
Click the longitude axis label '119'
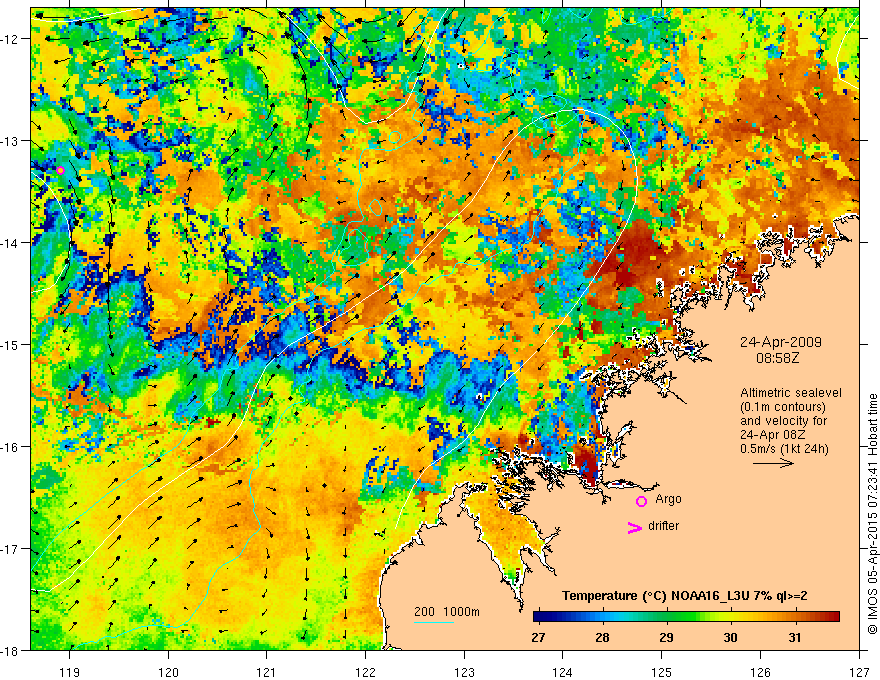pyautogui.click(x=70, y=672)
